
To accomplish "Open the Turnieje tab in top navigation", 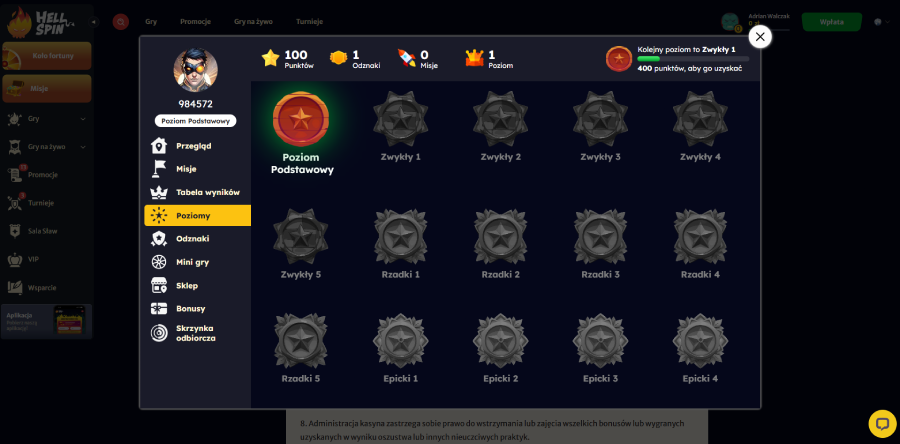I will pos(309,22).
